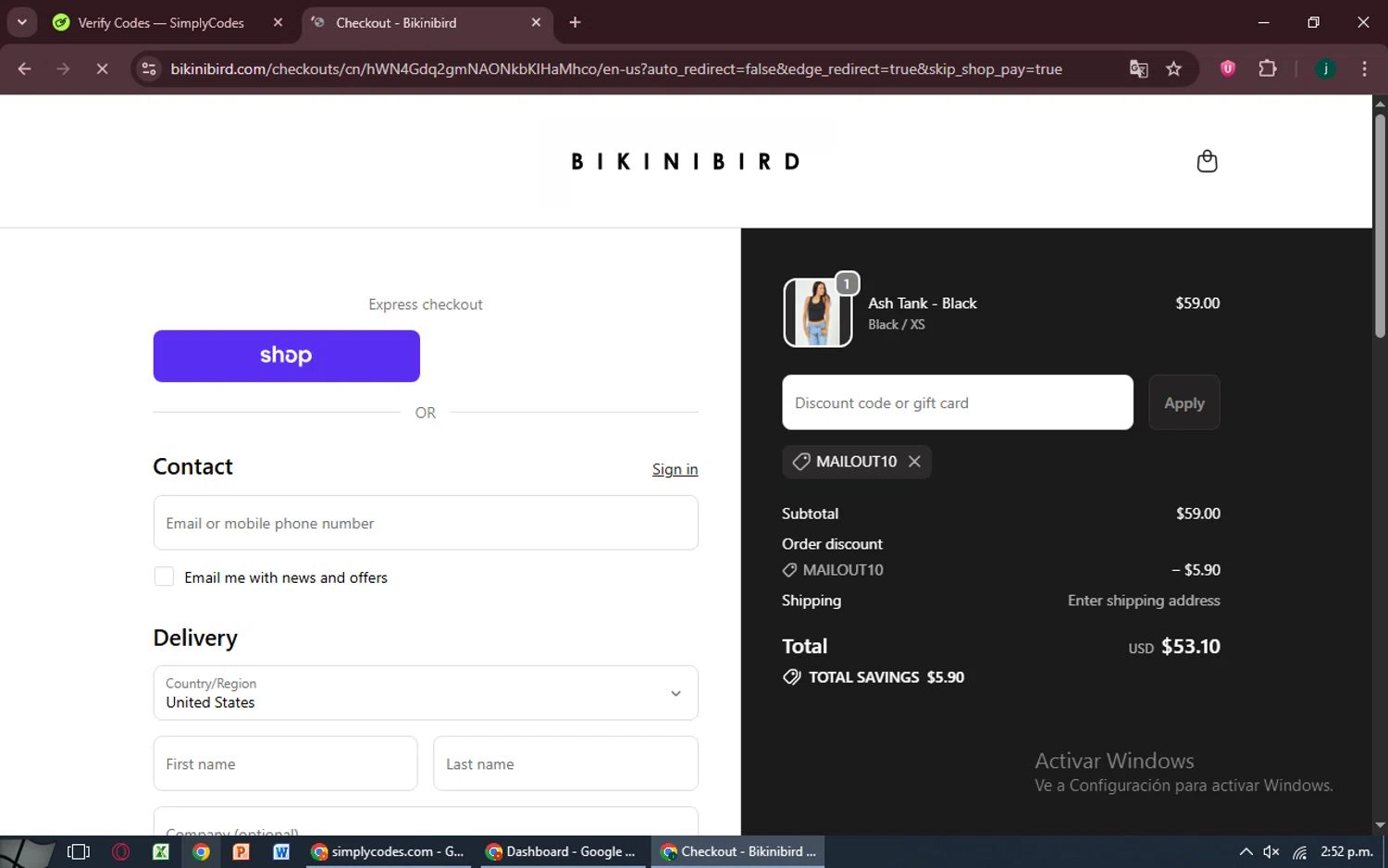Launch Chrome from the taskbar

[201, 851]
